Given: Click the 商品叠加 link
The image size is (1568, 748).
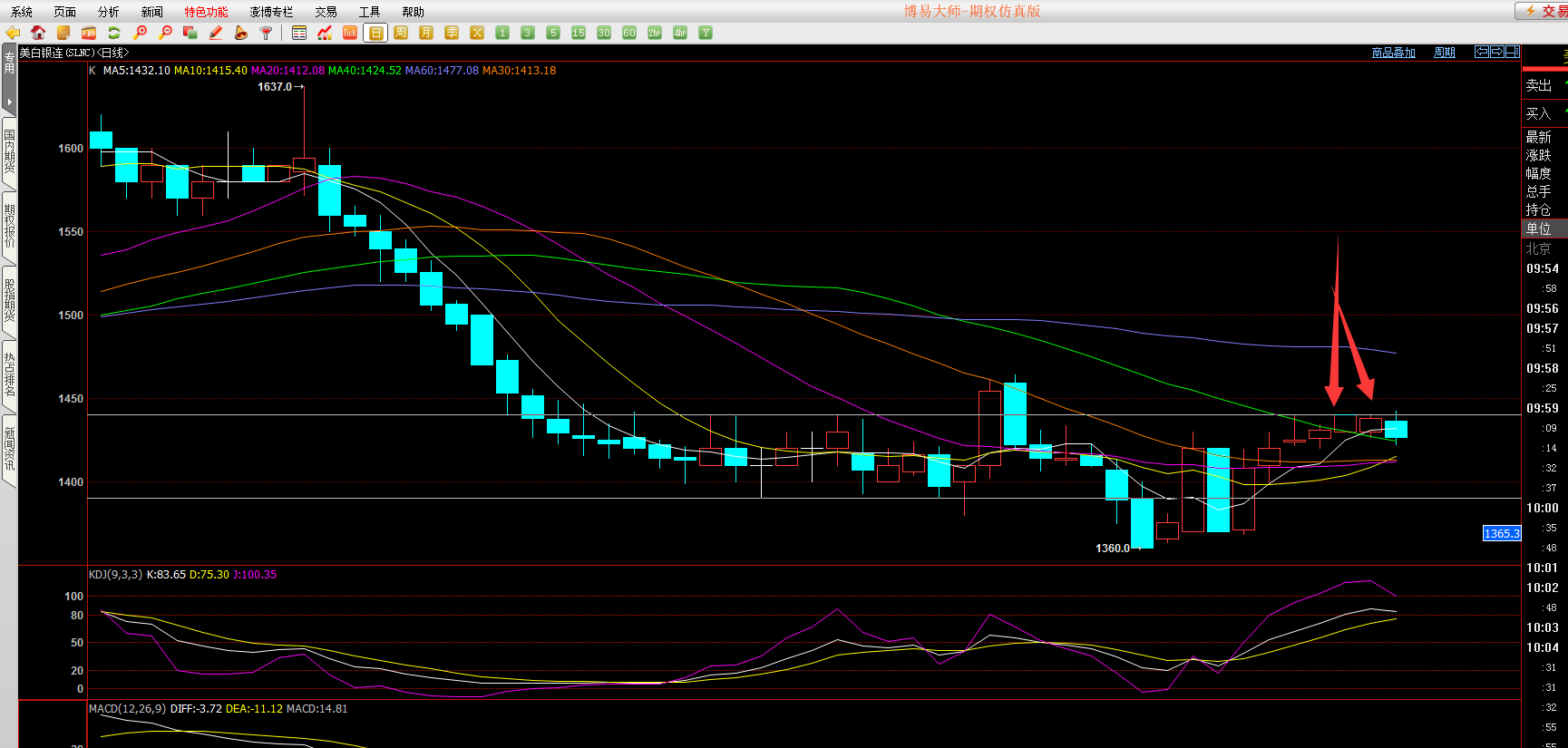Looking at the screenshot, I should click(1393, 53).
